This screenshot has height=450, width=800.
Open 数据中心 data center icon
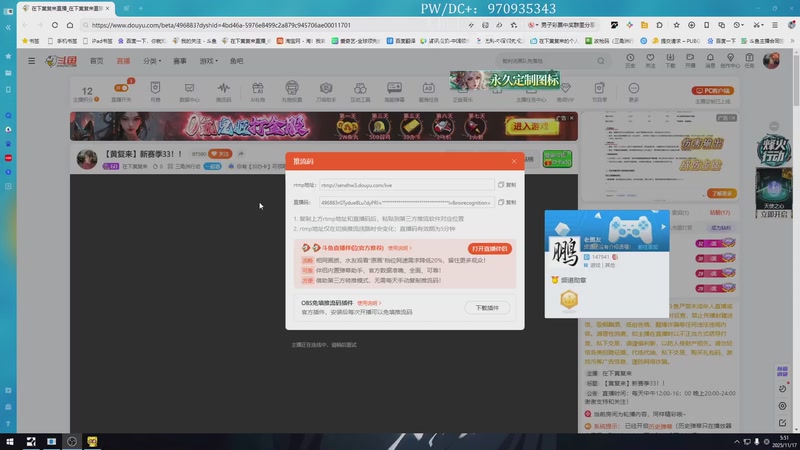[x=189, y=91]
